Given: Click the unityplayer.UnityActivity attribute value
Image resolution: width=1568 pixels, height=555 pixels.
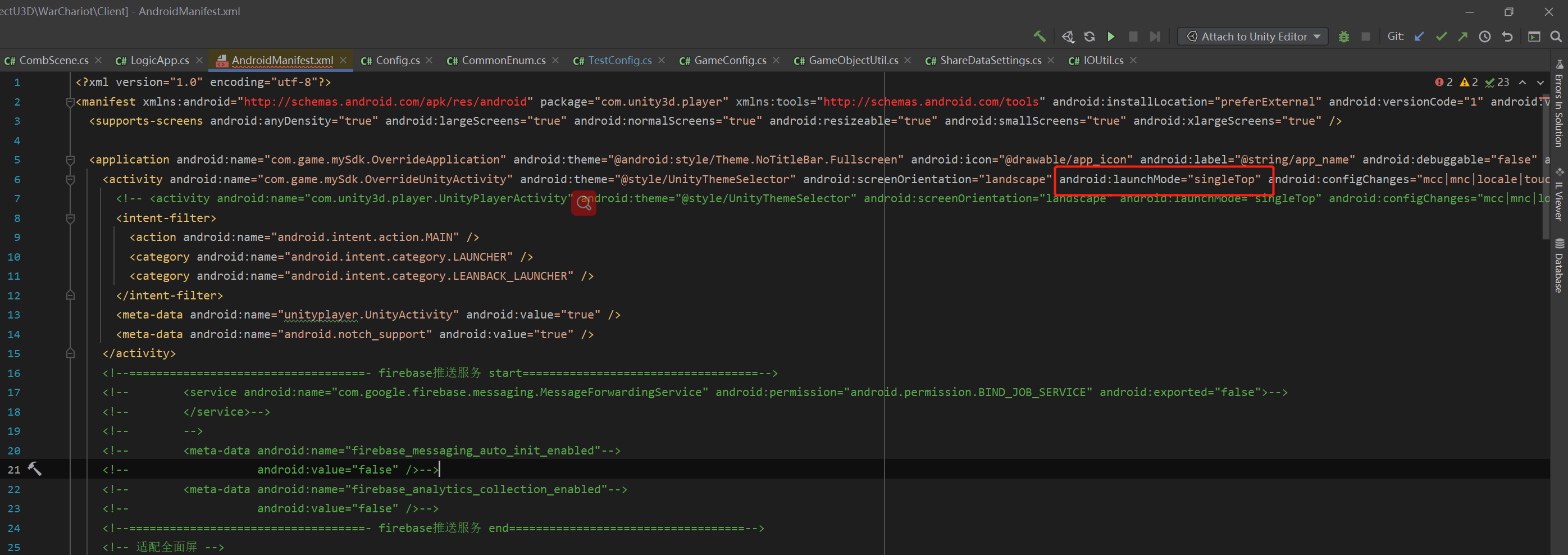Looking at the screenshot, I should [x=369, y=315].
